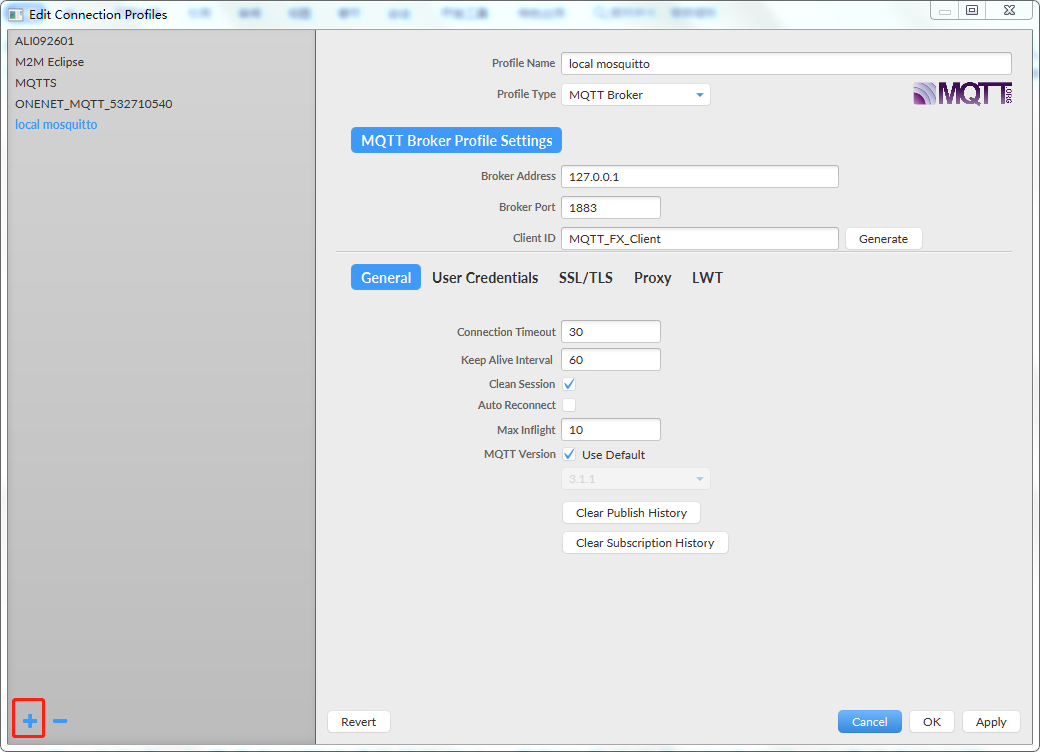Click the Apply button
Image resolution: width=1040 pixels, height=752 pixels.
[991, 721]
